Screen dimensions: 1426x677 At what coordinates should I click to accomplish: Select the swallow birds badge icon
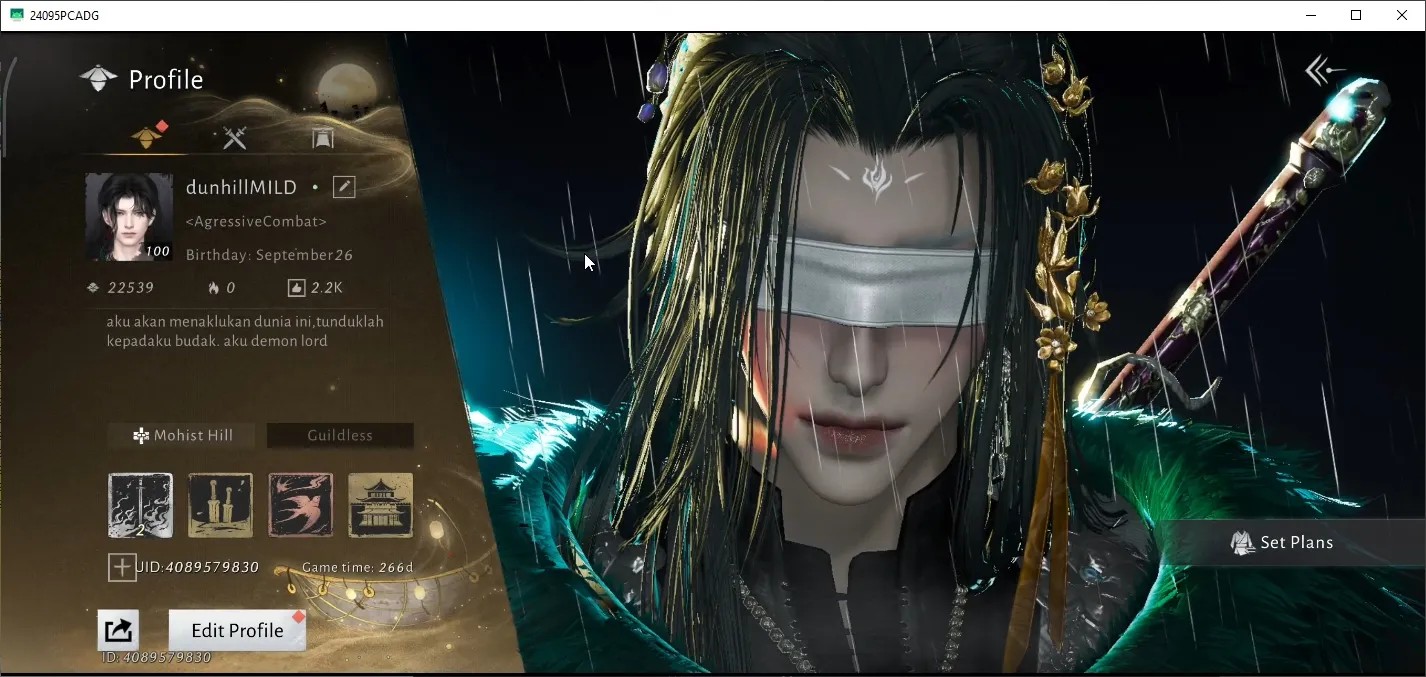point(300,505)
